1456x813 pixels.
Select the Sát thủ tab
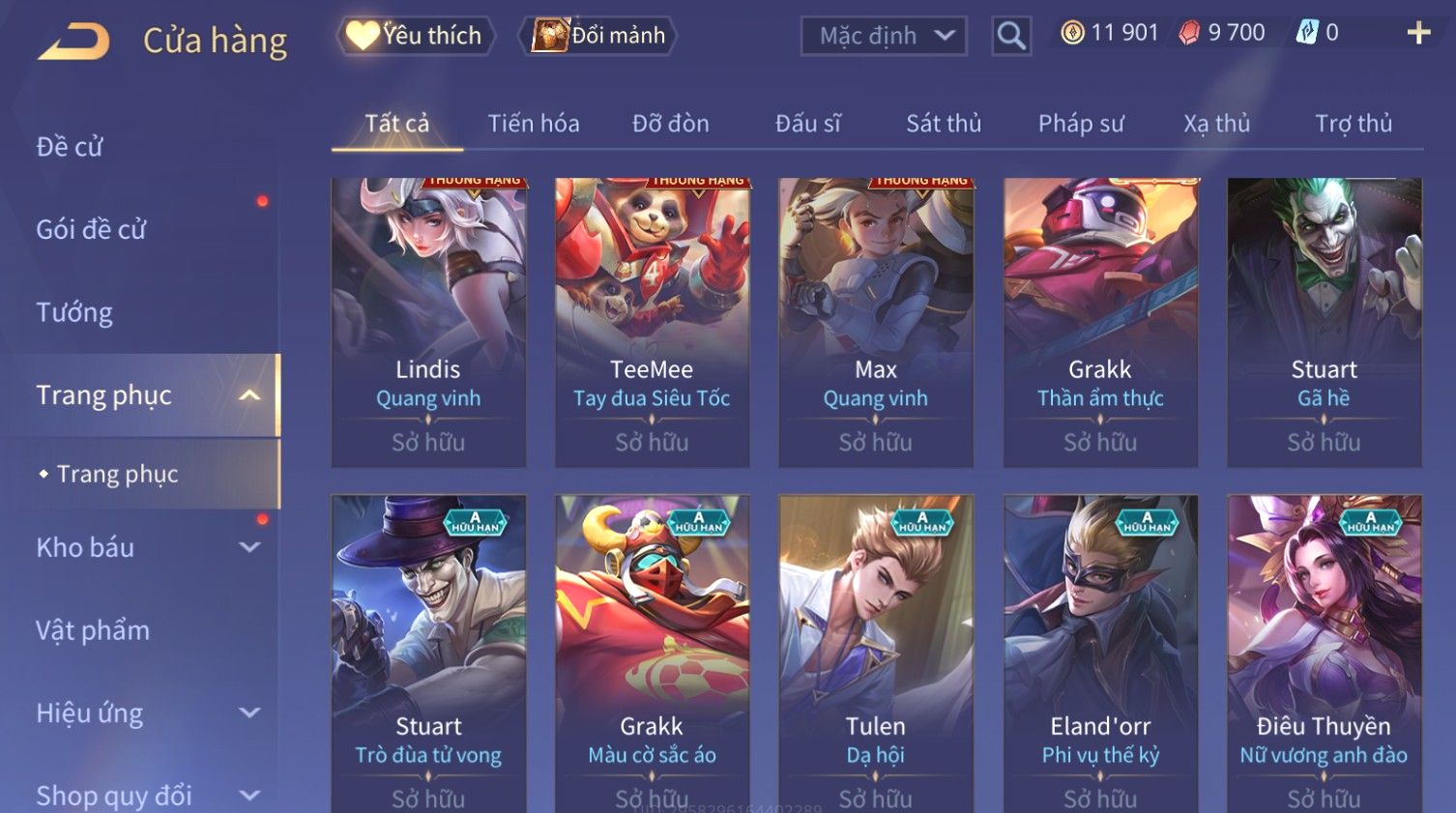tap(944, 124)
